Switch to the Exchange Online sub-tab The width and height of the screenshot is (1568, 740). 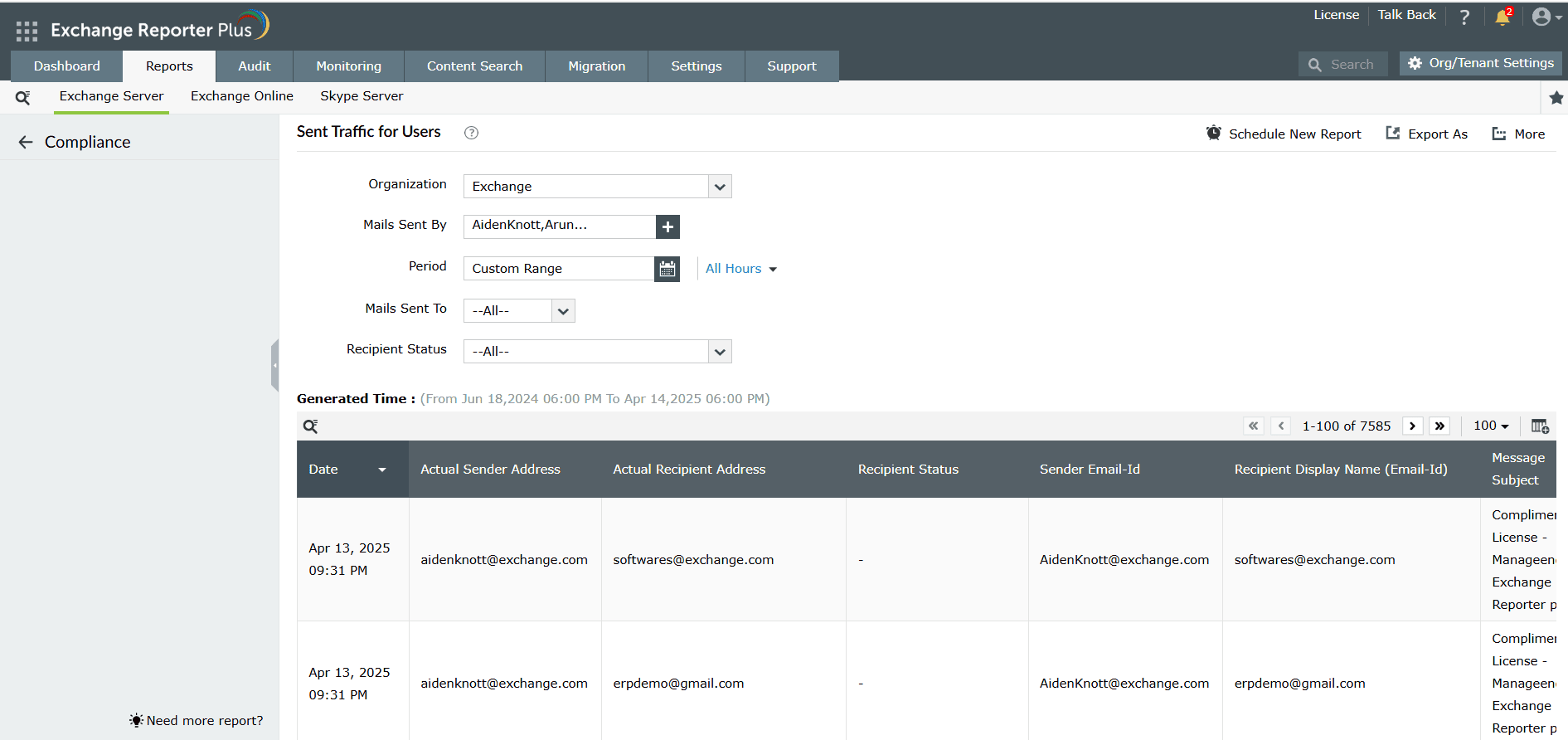coord(242,96)
